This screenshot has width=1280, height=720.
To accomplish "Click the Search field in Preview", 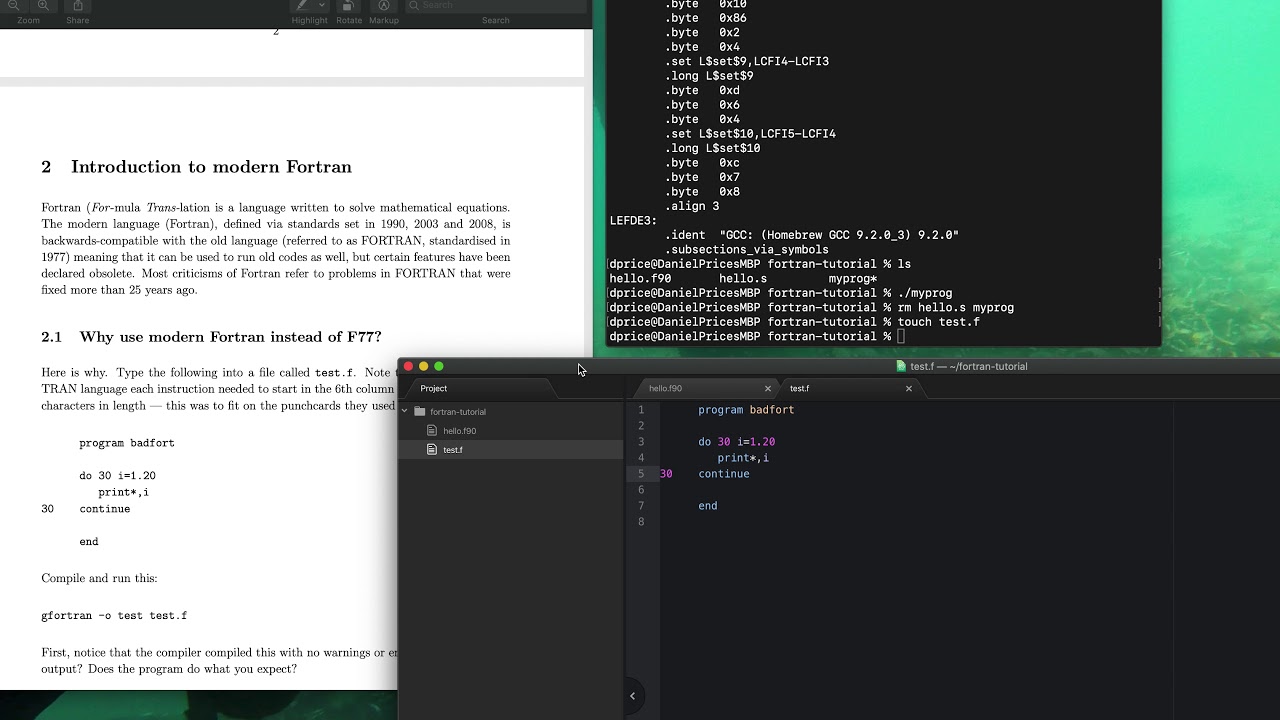I will tap(496, 5).
